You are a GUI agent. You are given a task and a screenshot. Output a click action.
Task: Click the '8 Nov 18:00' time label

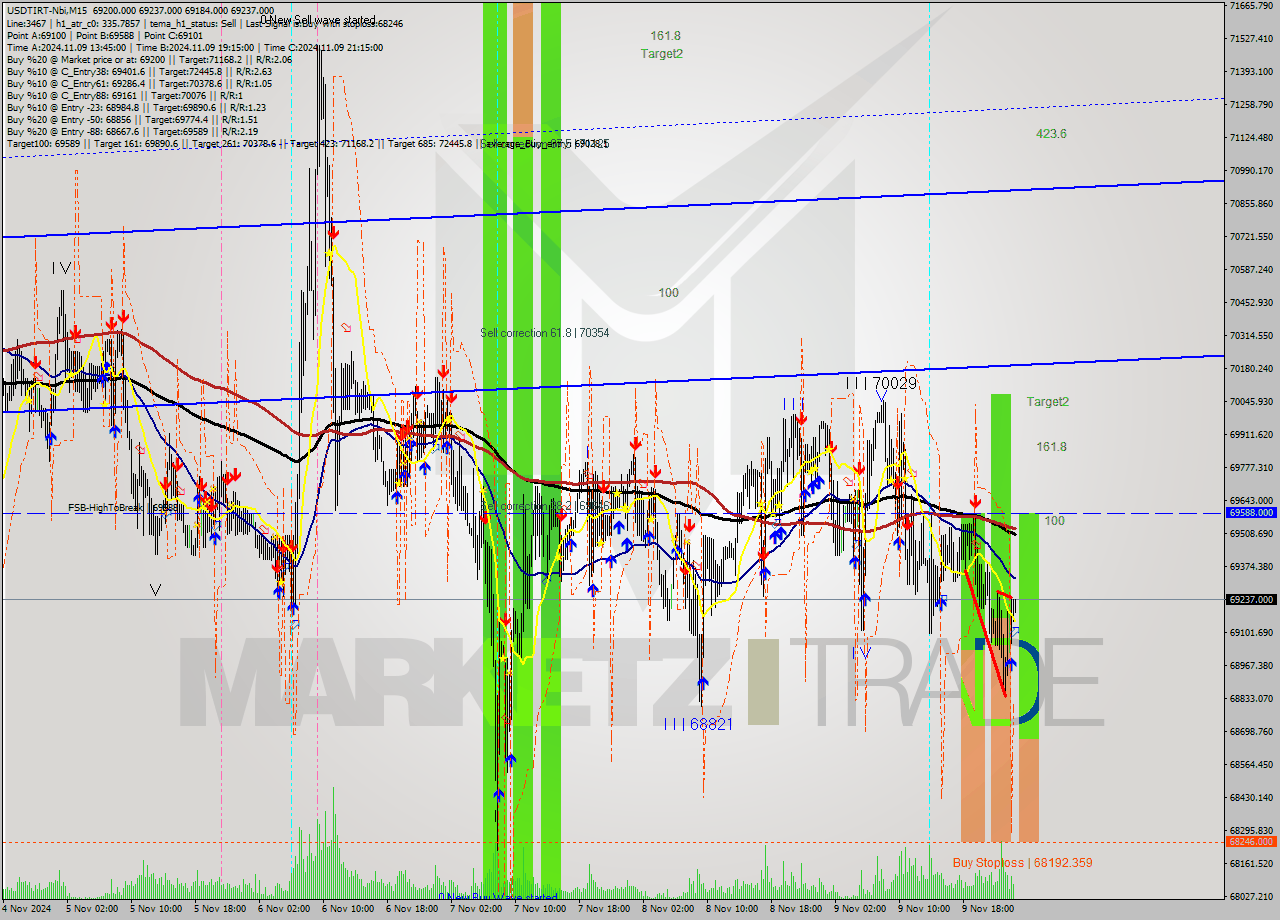pyautogui.click(x=796, y=910)
